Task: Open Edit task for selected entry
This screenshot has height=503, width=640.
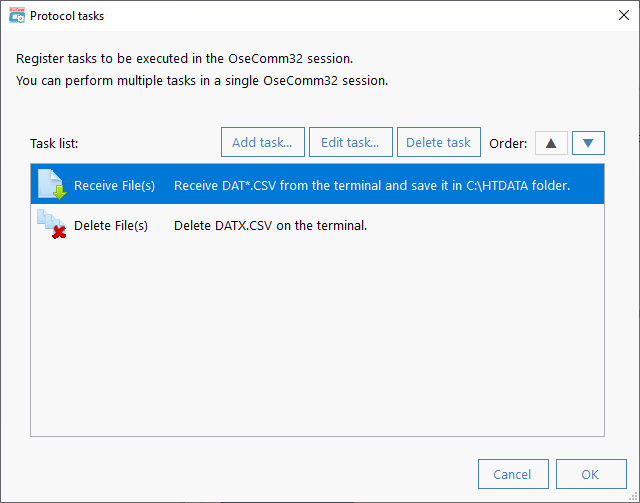Action: [x=351, y=142]
